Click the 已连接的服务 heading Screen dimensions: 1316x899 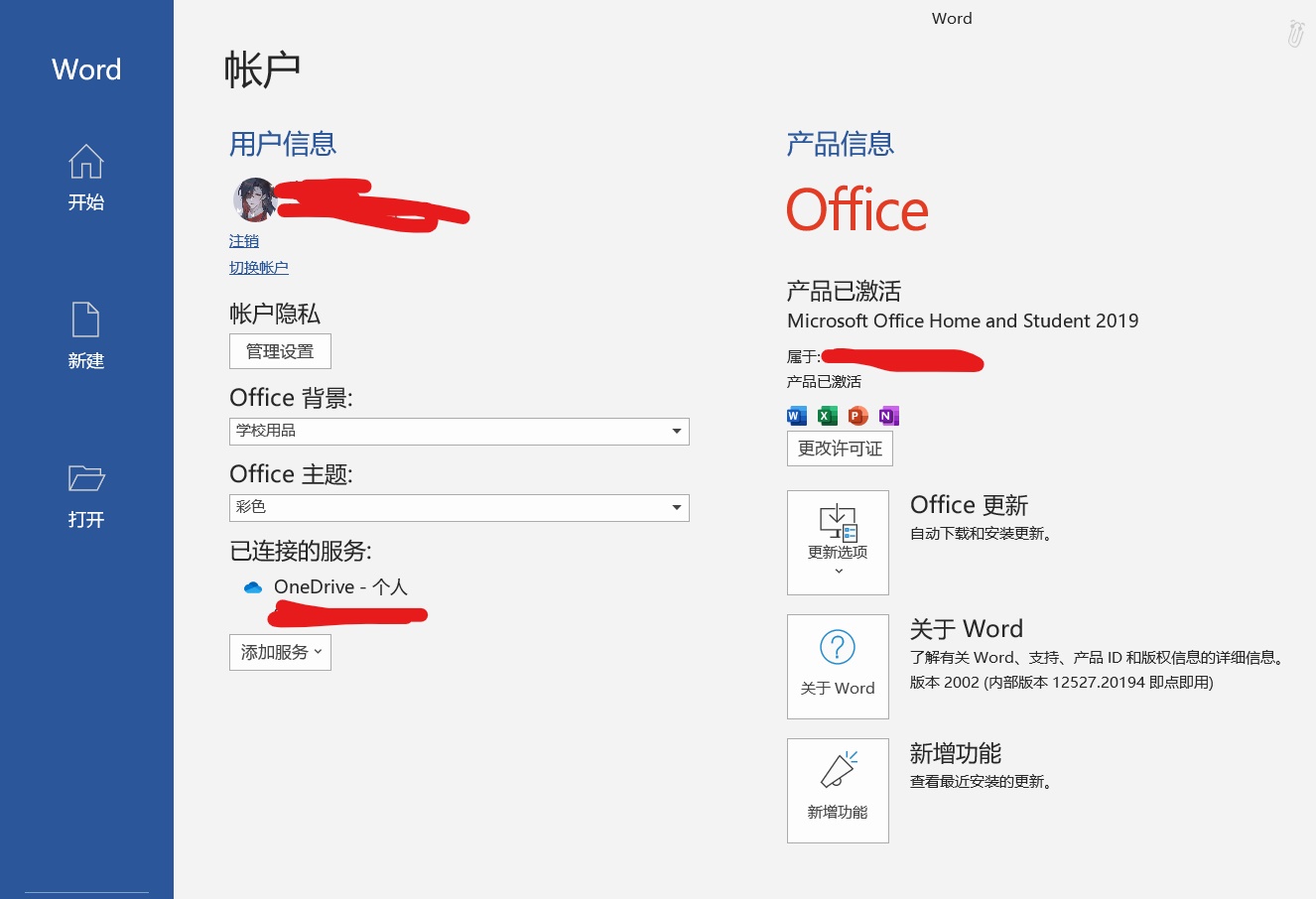point(301,551)
